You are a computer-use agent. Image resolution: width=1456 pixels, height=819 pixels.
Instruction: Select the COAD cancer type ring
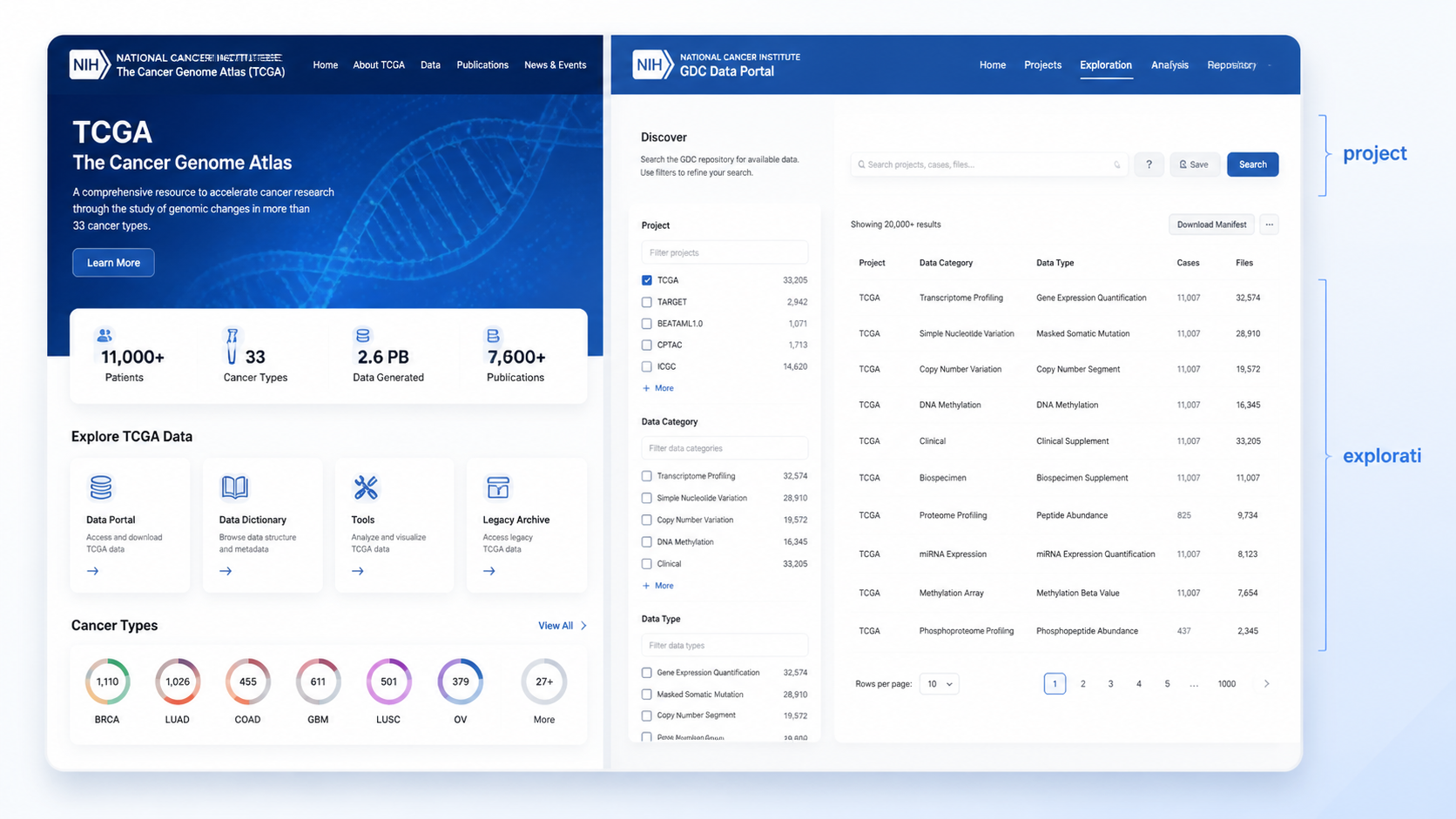[x=248, y=681]
